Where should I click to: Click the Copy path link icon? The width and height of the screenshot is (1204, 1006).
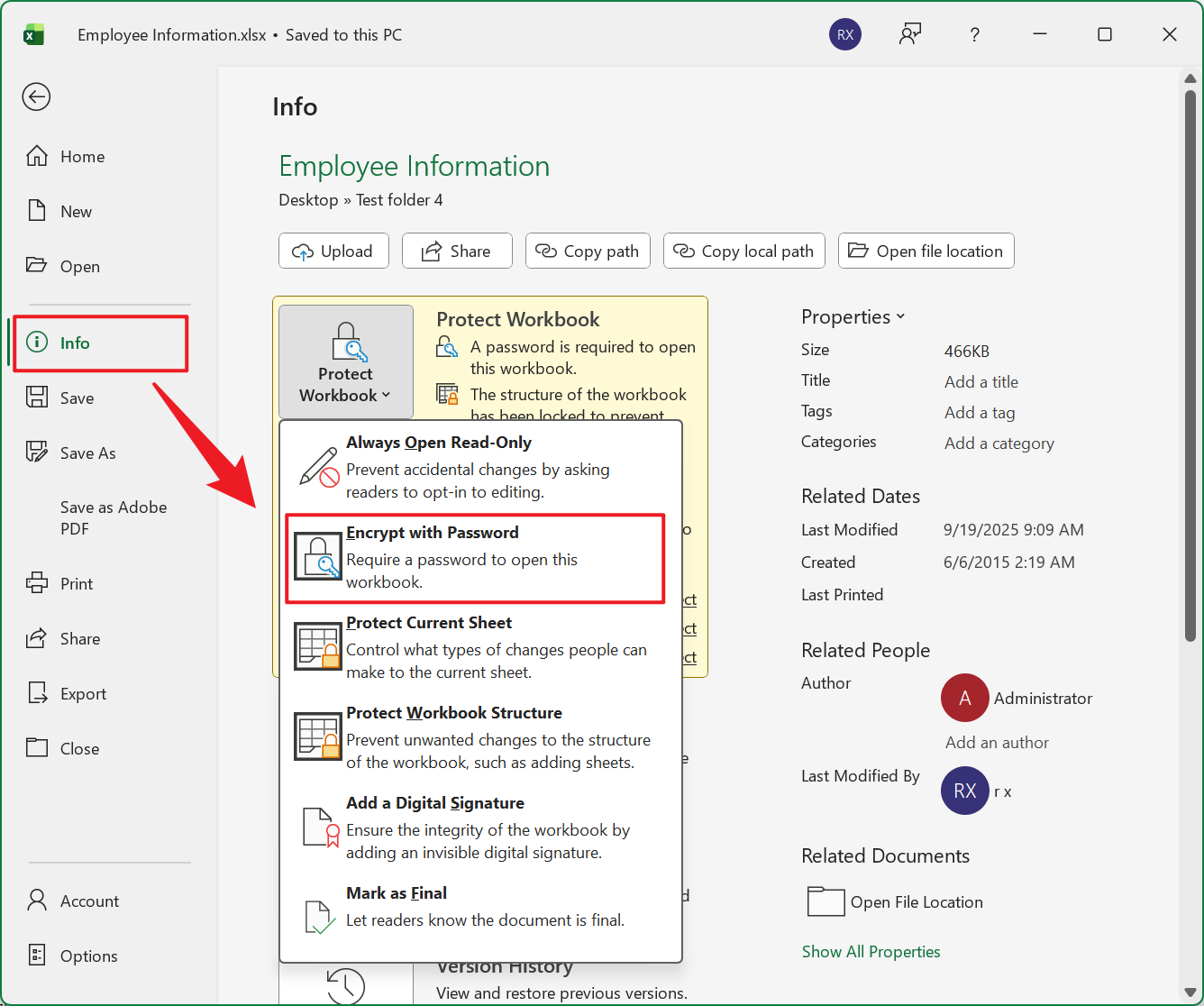(x=547, y=251)
